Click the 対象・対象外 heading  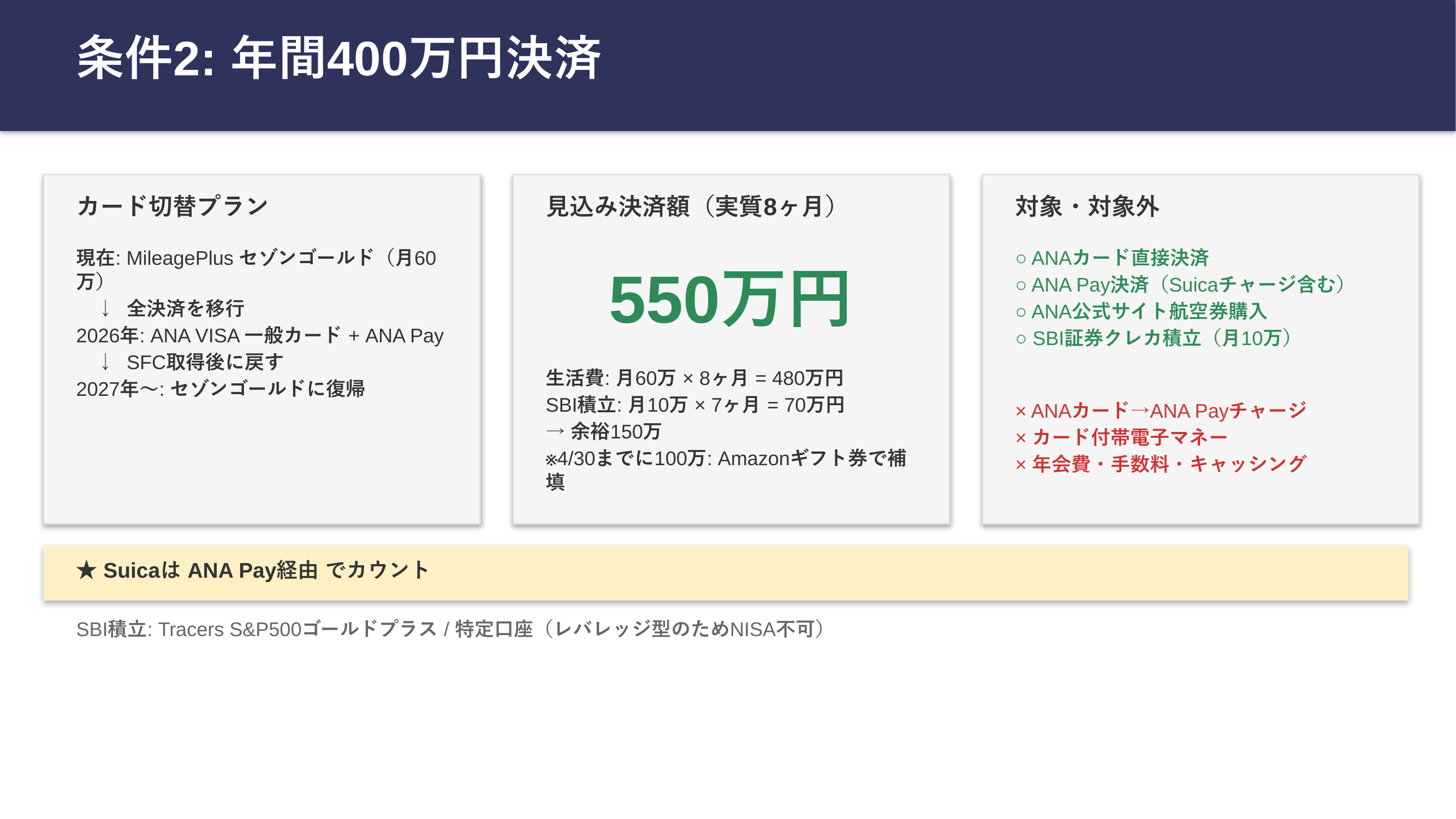[1086, 206]
